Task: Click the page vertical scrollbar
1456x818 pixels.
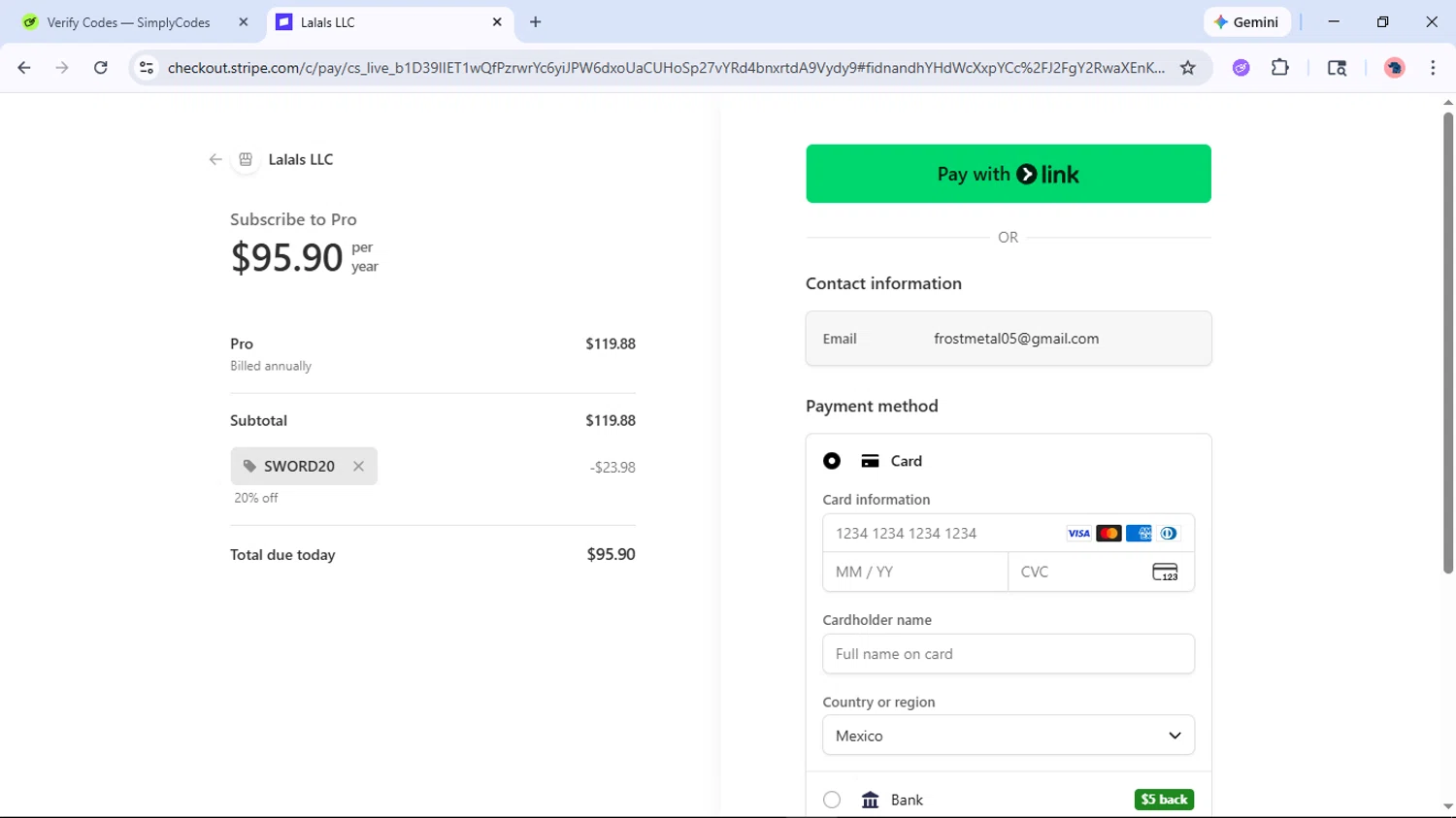Action: pyautogui.click(x=1448, y=343)
